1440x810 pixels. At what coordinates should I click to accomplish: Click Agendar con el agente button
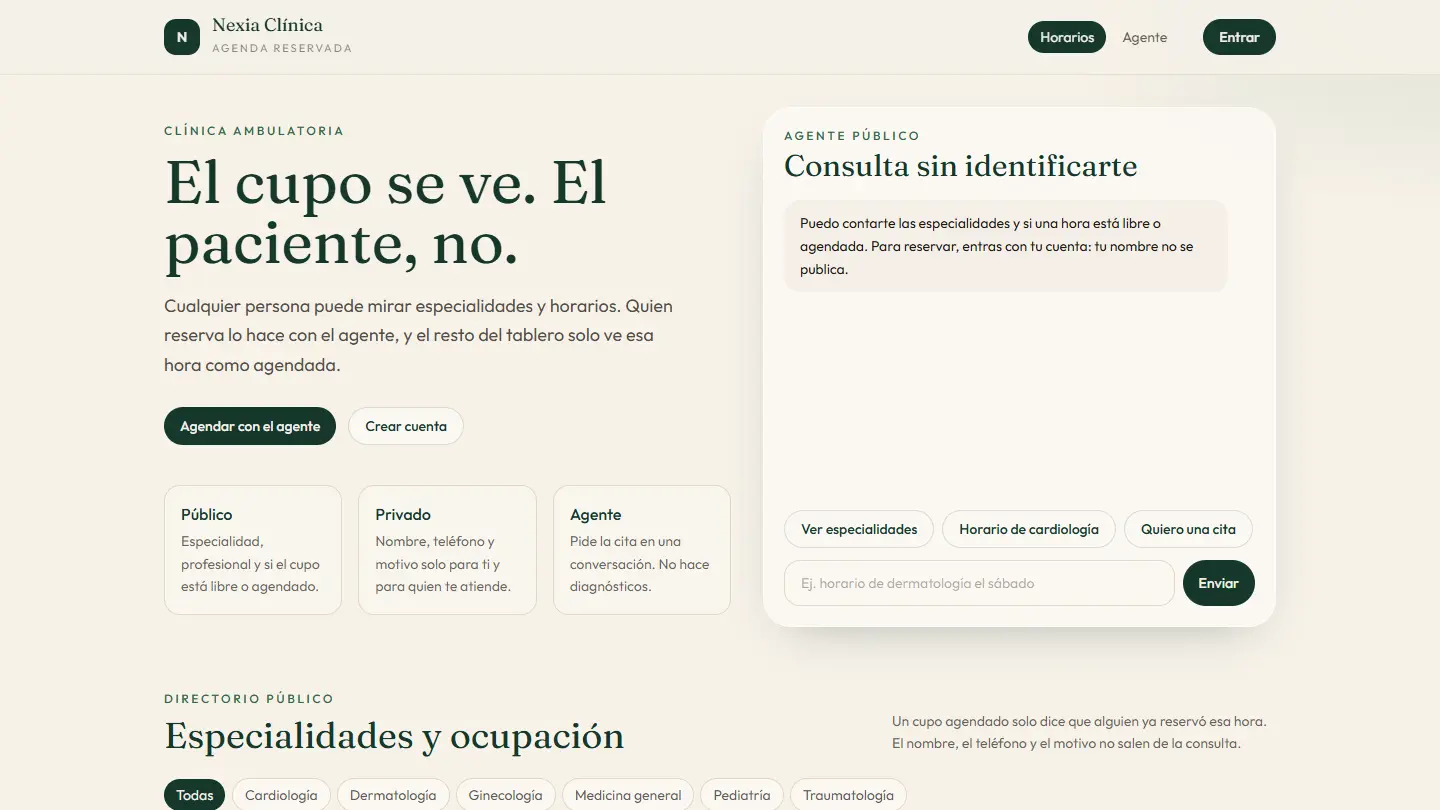(x=250, y=426)
